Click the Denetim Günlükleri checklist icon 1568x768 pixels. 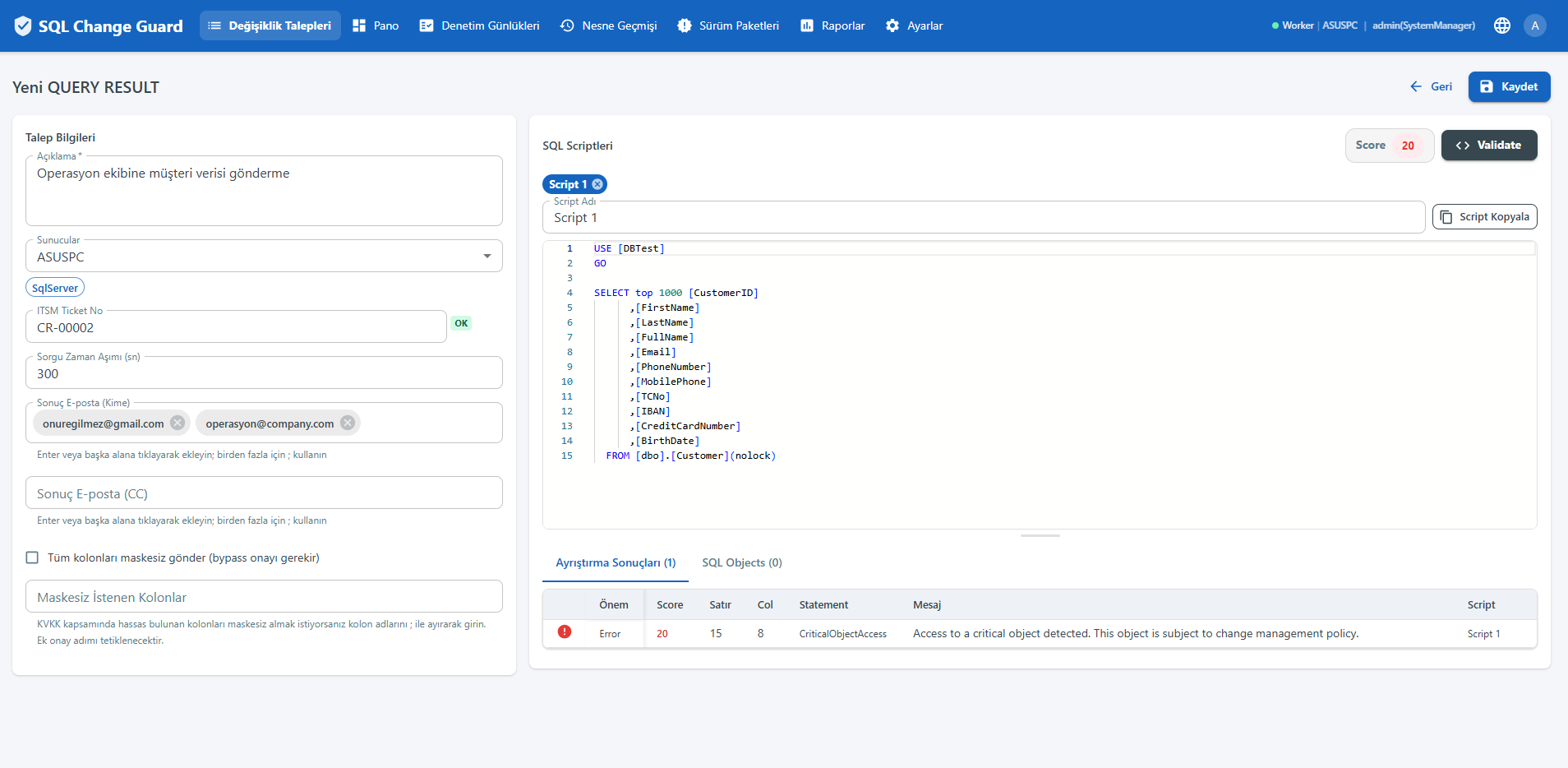point(427,25)
